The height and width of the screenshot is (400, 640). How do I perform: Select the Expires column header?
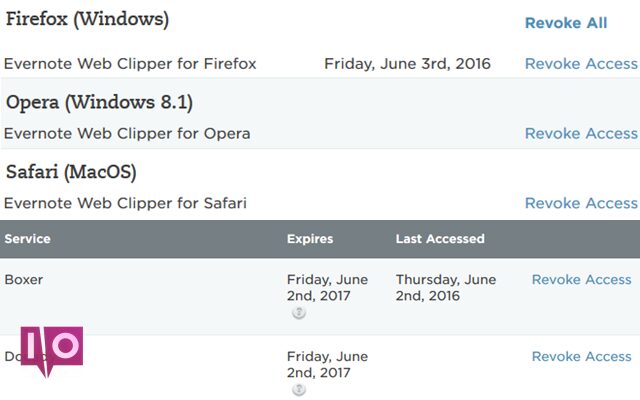tap(310, 239)
